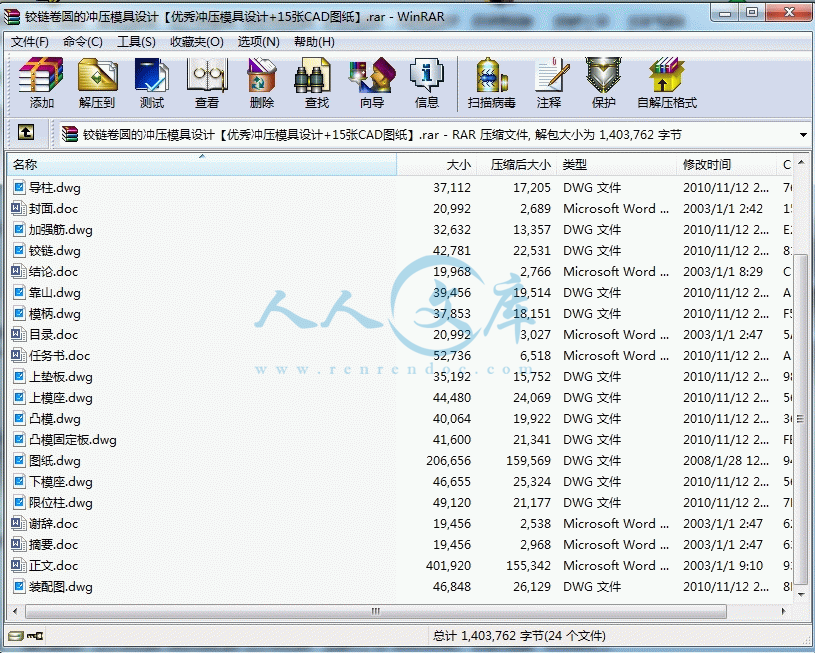Click the Word icon of 摘要.doc

tap(19, 544)
